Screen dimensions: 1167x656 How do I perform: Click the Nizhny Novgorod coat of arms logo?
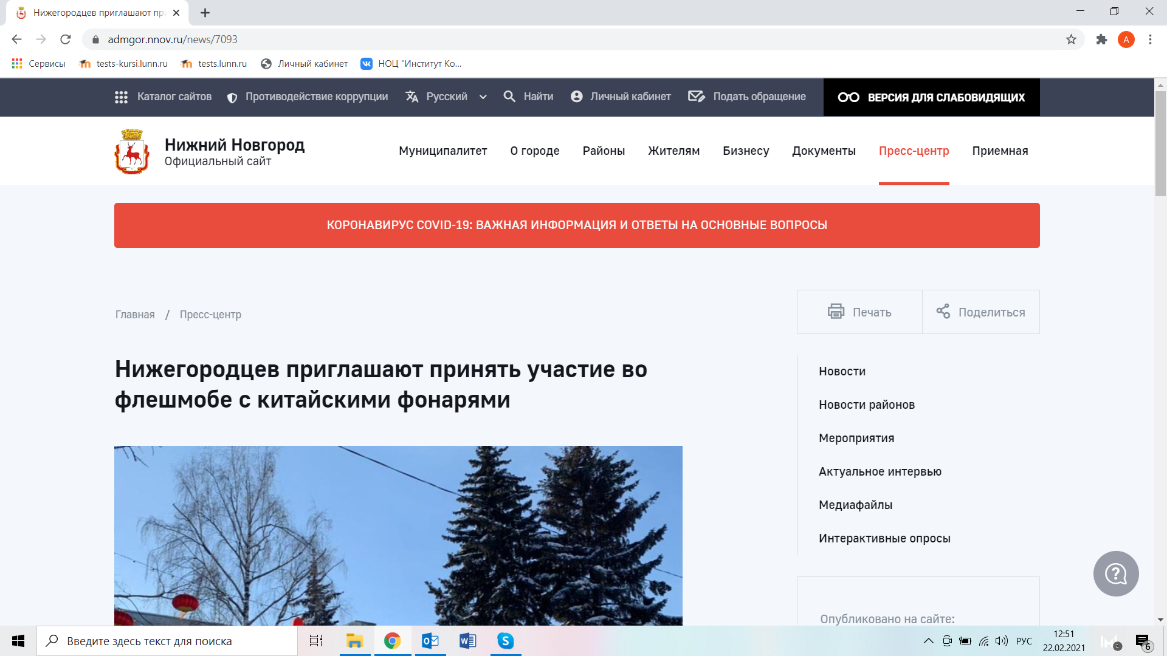(x=131, y=151)
